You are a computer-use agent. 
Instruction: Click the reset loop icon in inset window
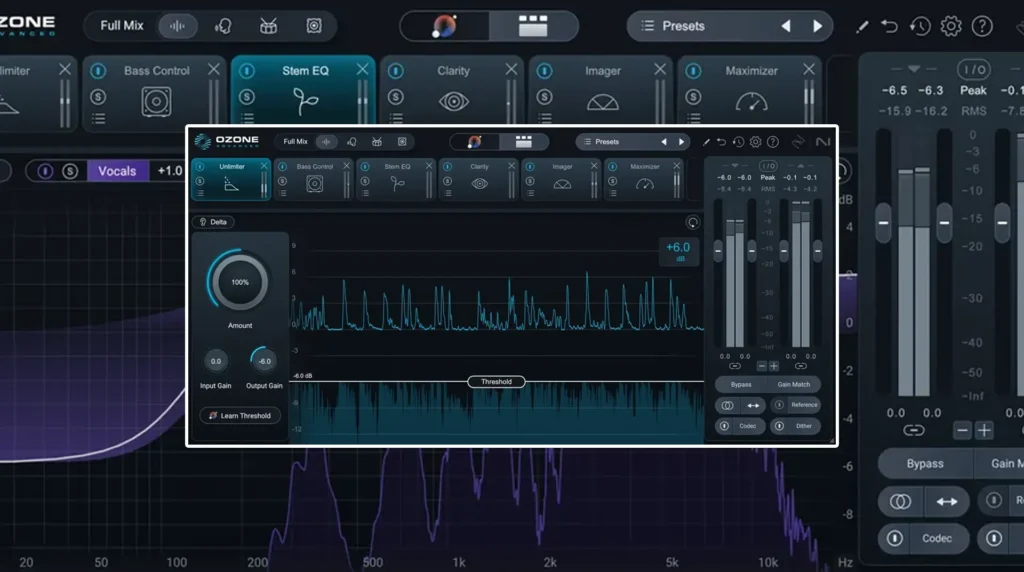coord(692,223)
